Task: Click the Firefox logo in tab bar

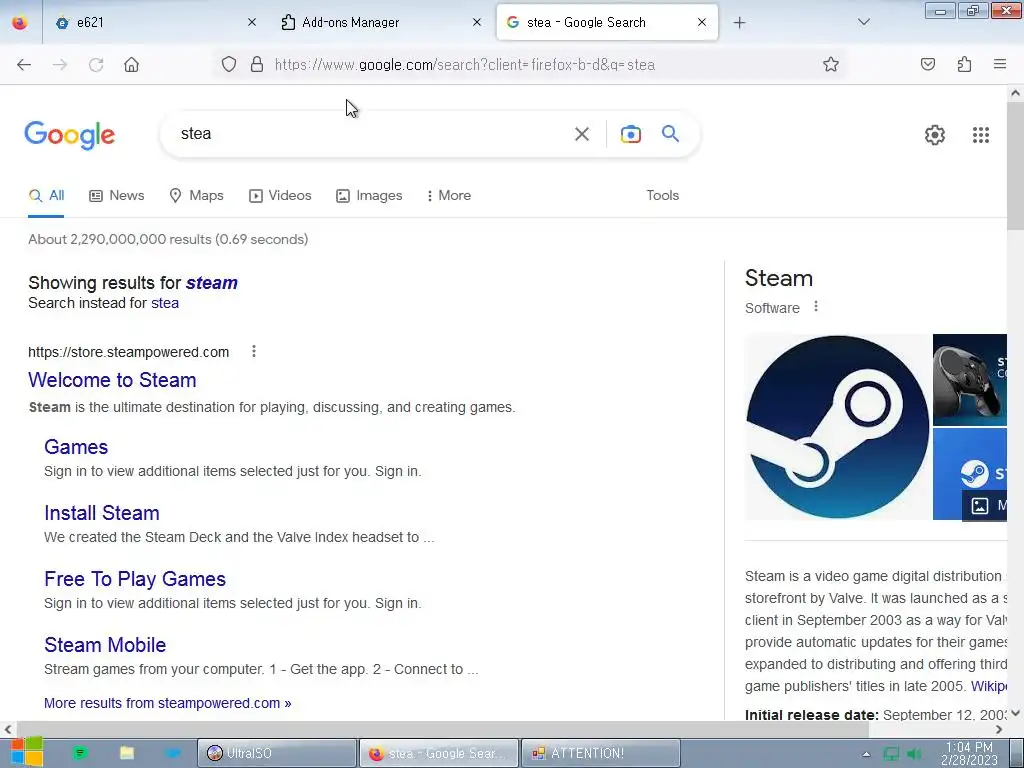Action: point(20,23)
